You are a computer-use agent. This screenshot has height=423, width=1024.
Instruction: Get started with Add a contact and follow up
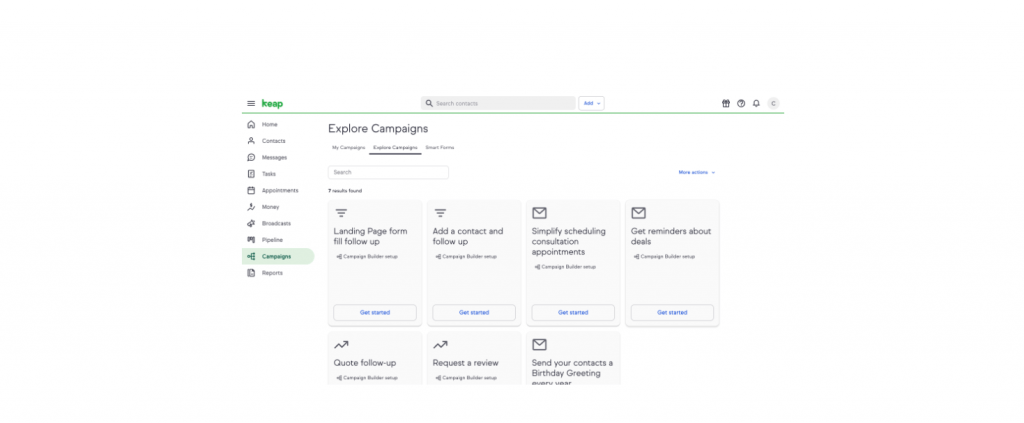pos(474,313)
